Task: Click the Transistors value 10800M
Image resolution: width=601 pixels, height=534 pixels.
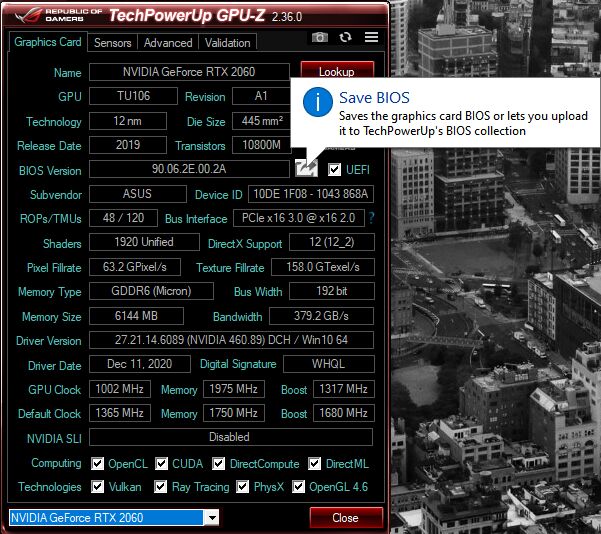Action: tap(262, 145)
